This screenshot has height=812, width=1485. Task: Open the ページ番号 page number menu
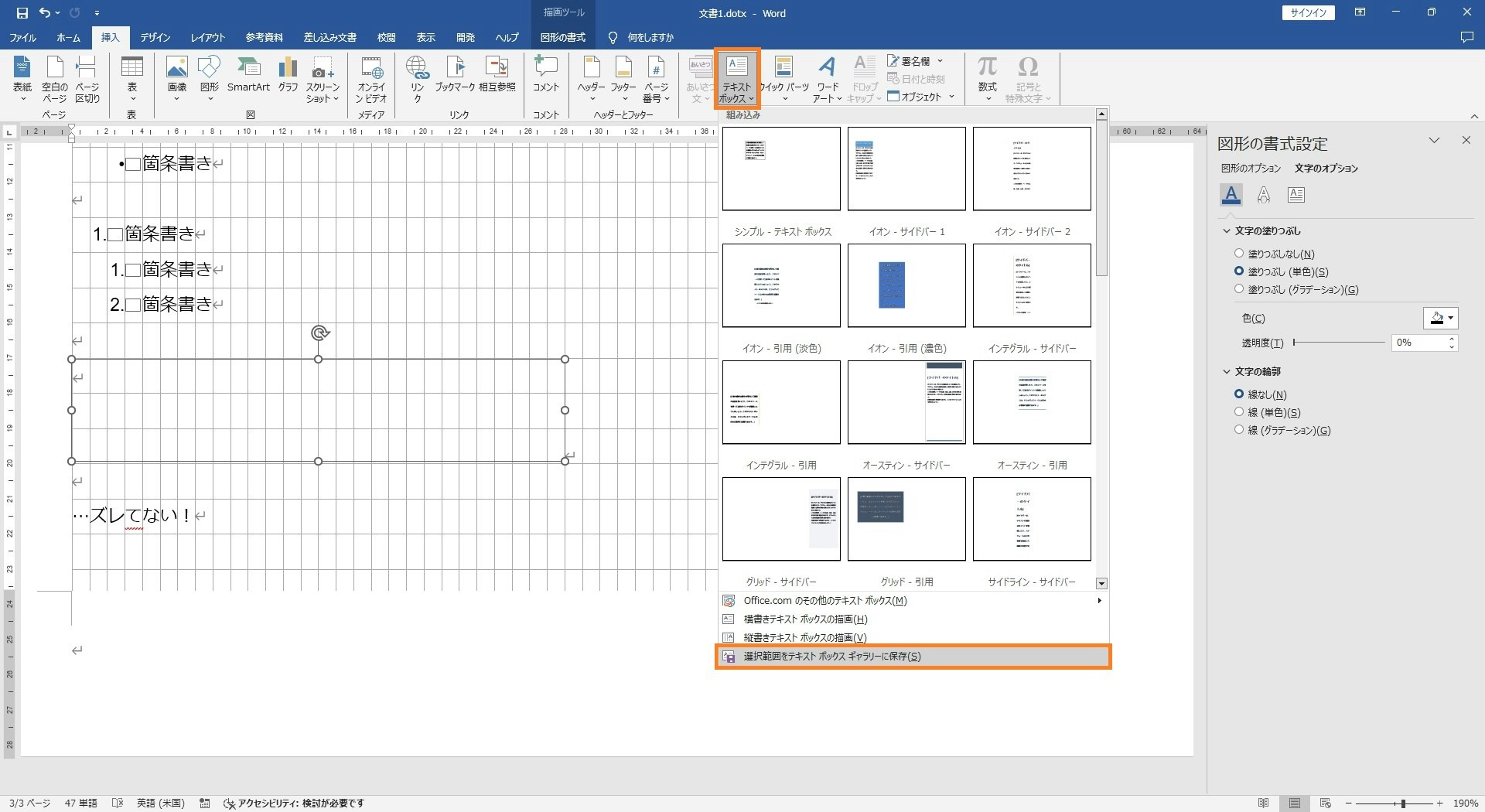(x=656, y=79)
